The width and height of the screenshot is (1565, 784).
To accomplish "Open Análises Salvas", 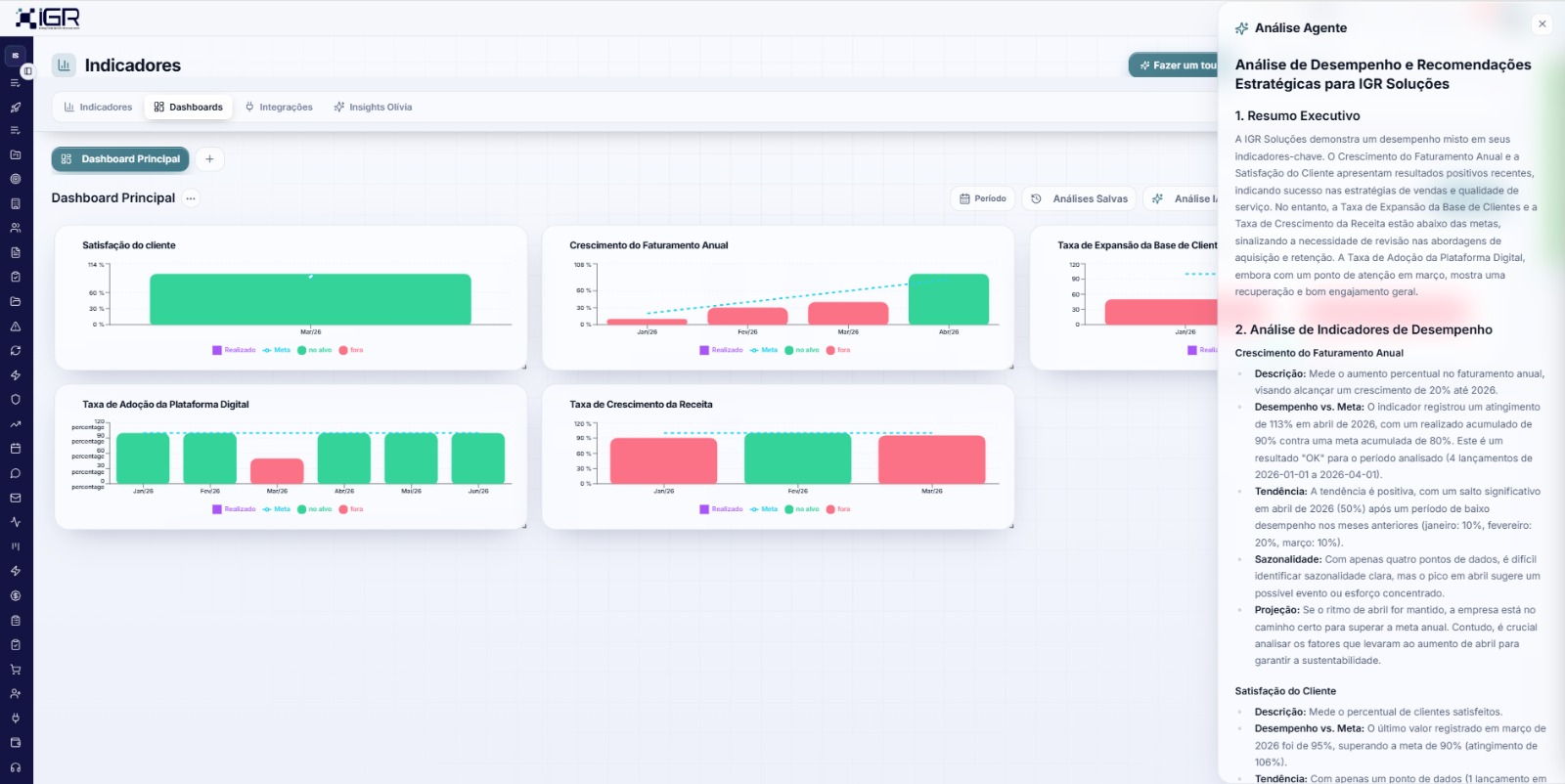I will pos(1080,198).
